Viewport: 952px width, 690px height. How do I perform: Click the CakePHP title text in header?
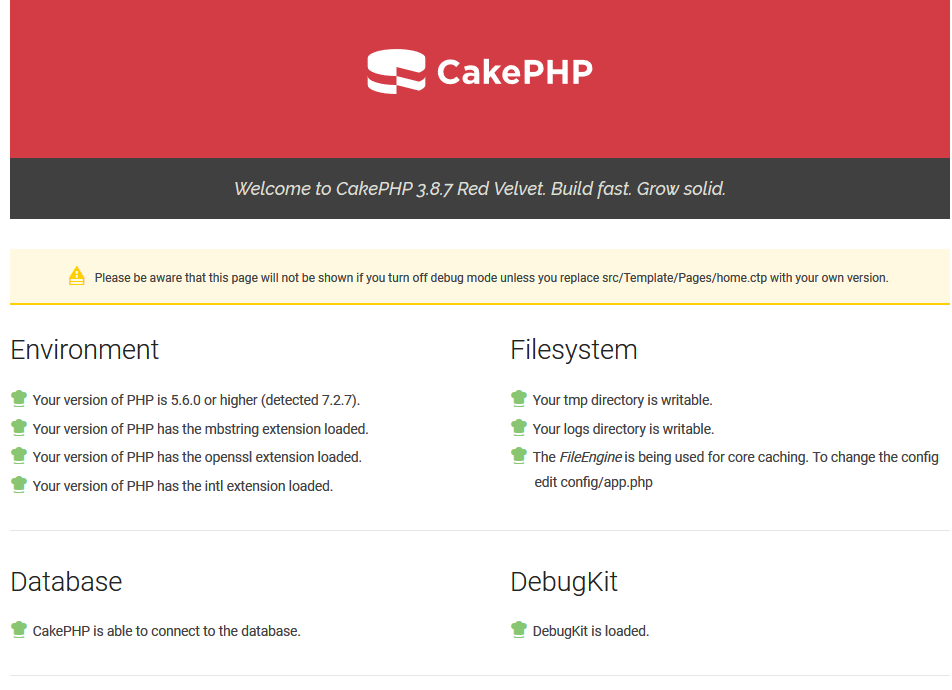pyautogui.click(x=515, y=72)
